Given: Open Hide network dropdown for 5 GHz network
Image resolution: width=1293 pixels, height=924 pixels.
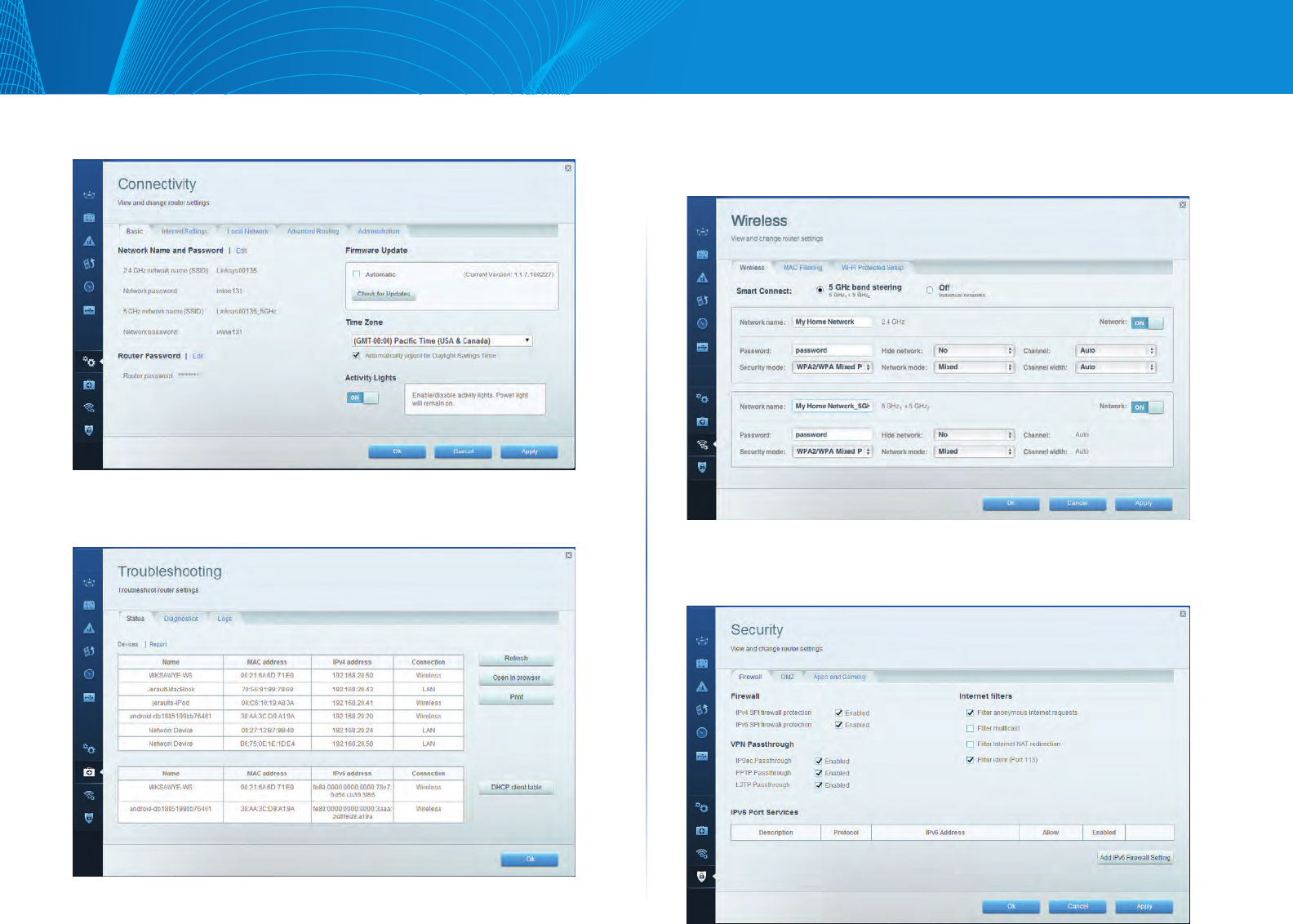Looking at the screenshot, I should coord(974,435).
